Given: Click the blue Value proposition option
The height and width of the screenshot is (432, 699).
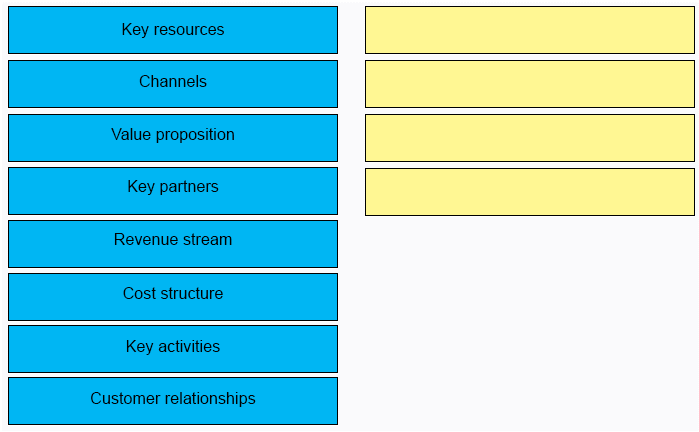Looking at the screenshot, I should click(173, 137).
